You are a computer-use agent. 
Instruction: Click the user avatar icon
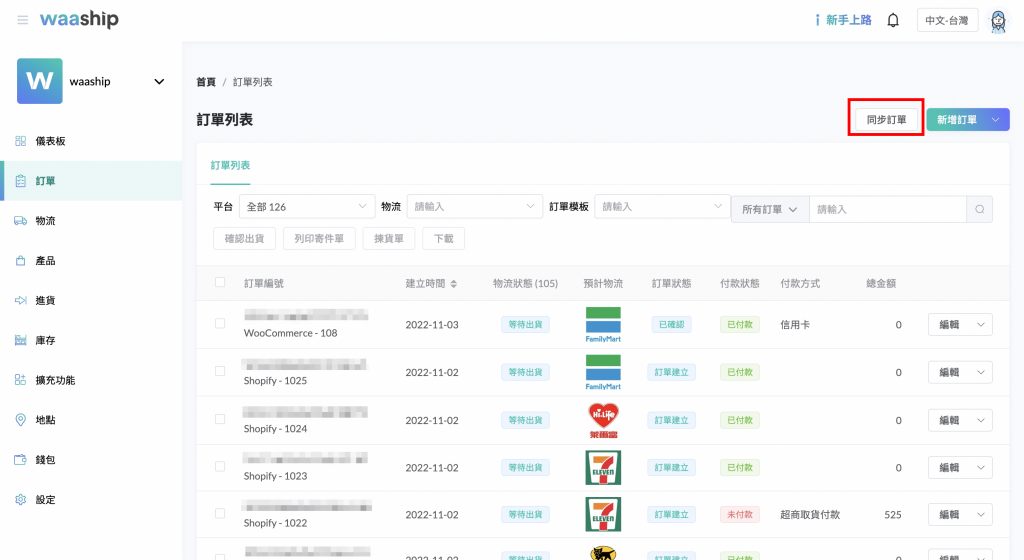pos(997,21)
